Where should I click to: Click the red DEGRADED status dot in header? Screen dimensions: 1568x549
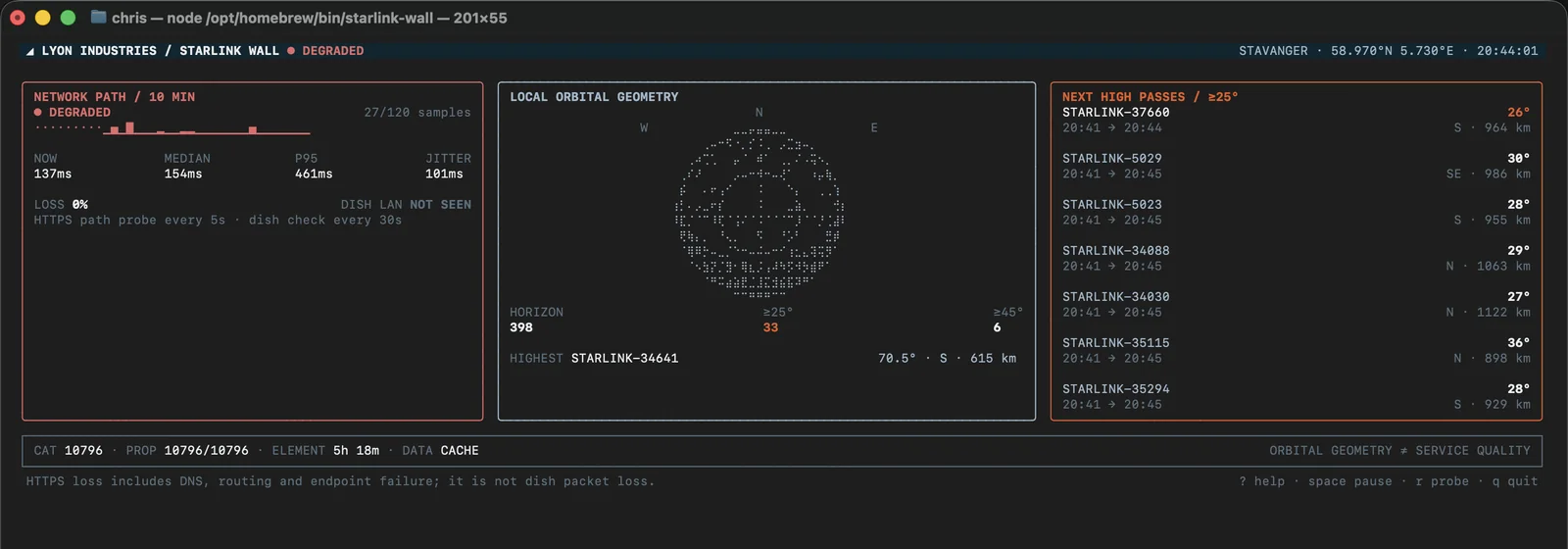(x=291, y=51)
